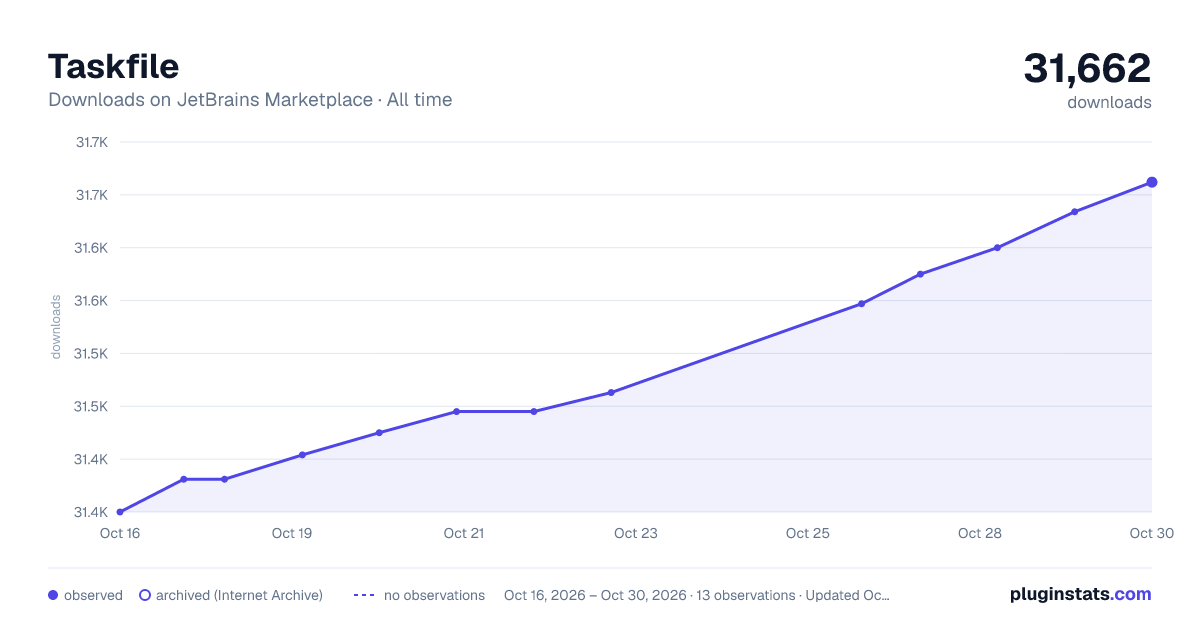Select the data point directly above the Oct 21 label

point(456,411)
